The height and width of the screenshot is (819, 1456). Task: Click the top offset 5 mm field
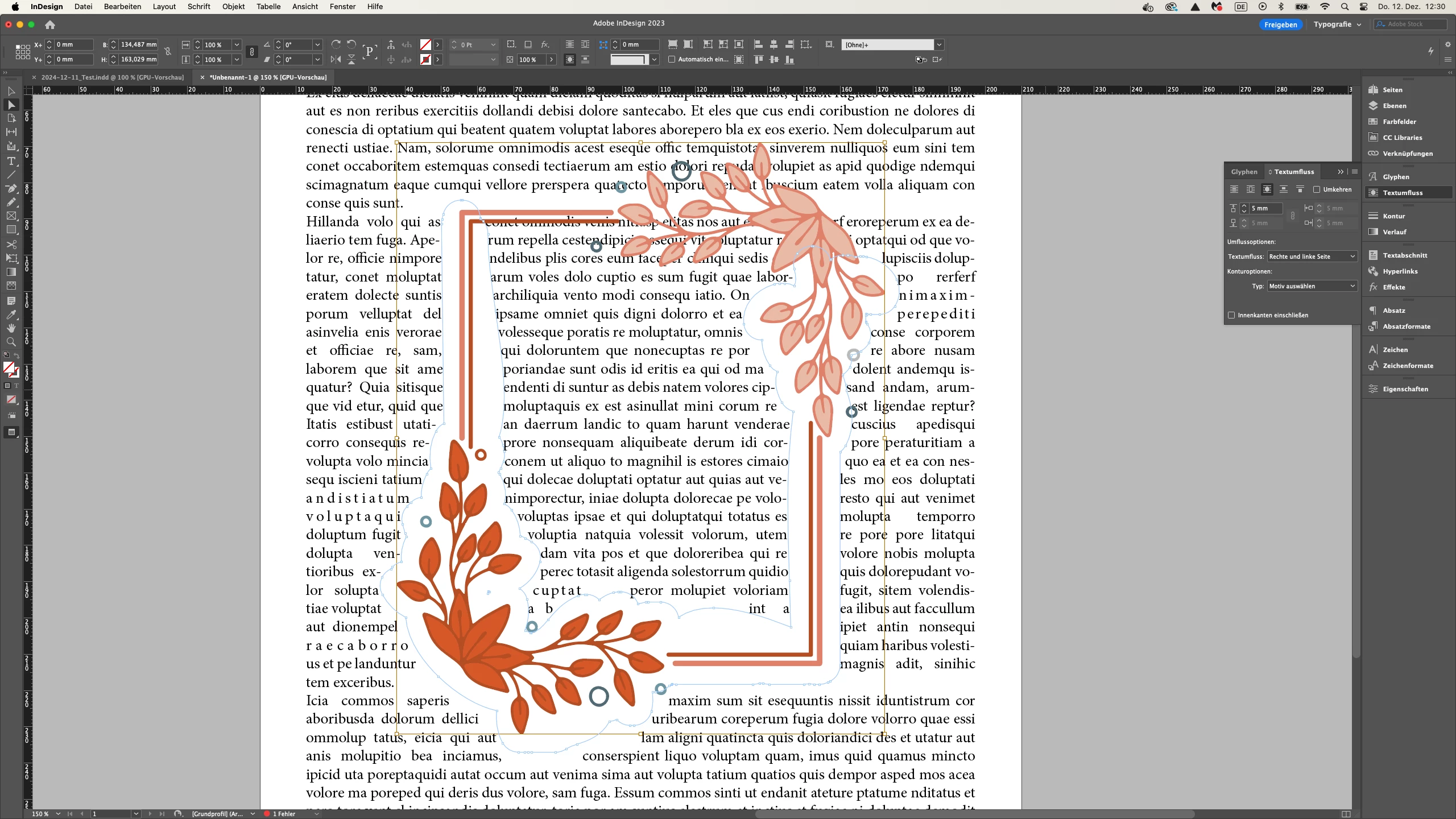pos(1265,208)
